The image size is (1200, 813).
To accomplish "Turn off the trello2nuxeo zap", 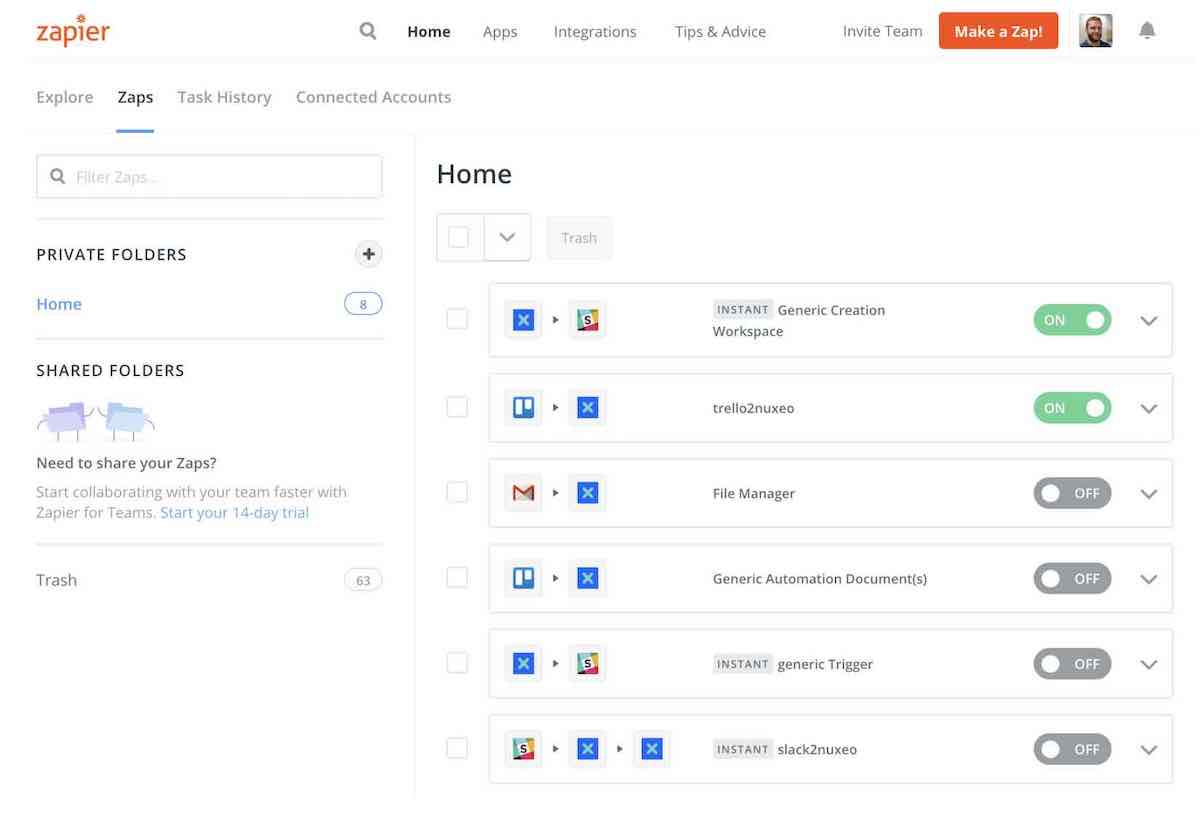I will (1072, 408).
